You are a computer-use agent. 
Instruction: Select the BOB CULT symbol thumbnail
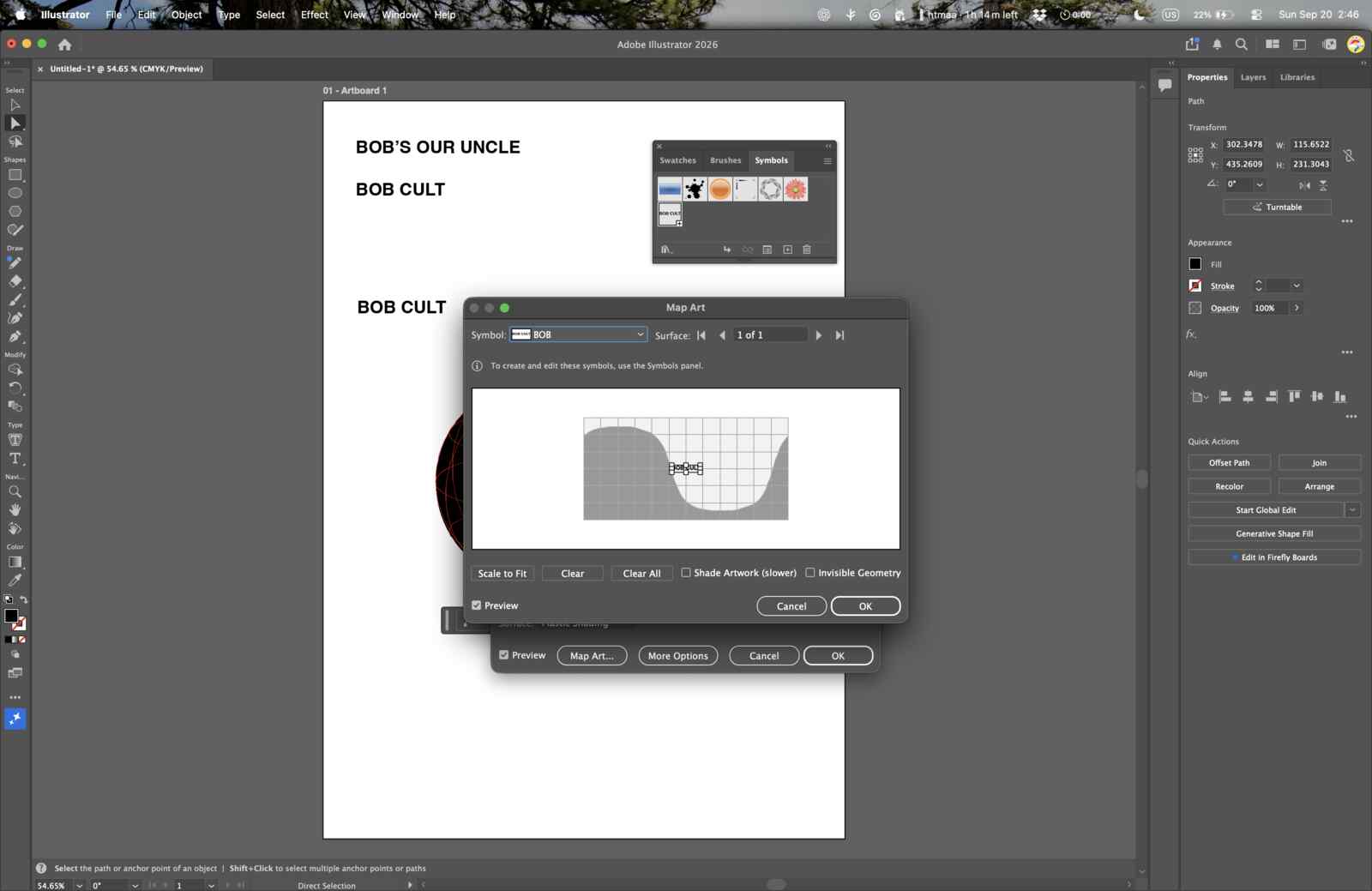[670, 214]
